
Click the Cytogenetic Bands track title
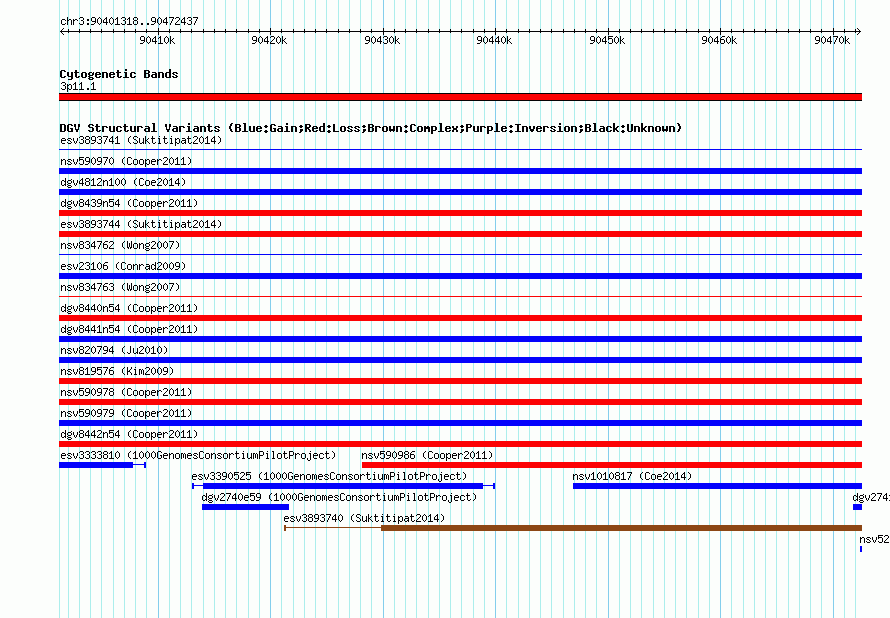[119, 74]
